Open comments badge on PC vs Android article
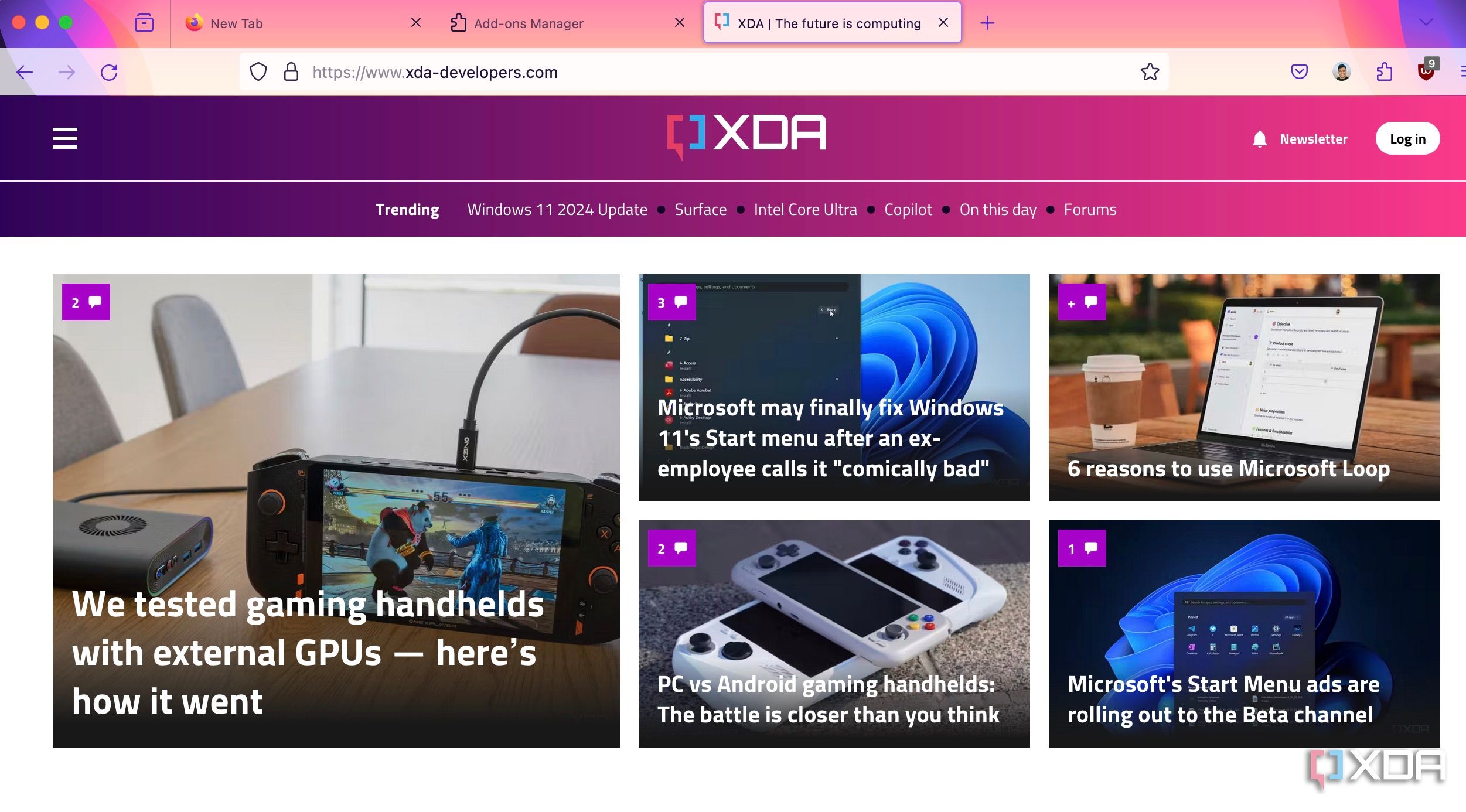This screenshot has width=1466, height=812. (672, 548)
